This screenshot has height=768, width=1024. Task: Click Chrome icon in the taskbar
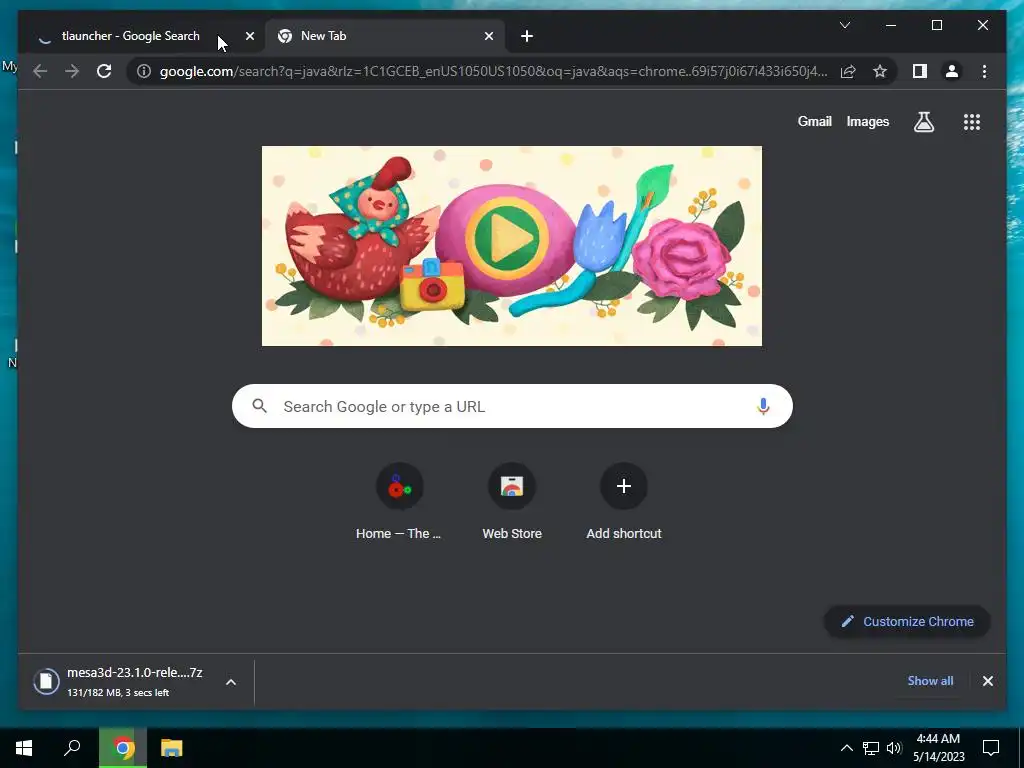(x=122, y=748)
